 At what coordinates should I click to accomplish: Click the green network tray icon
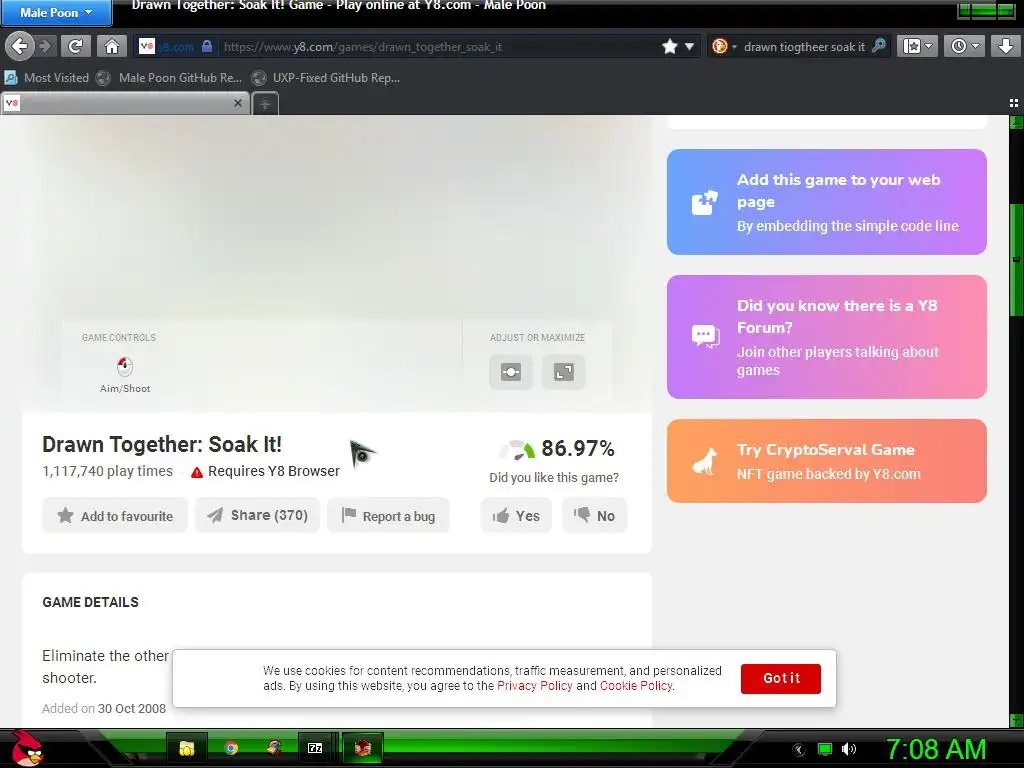point(825,749)
